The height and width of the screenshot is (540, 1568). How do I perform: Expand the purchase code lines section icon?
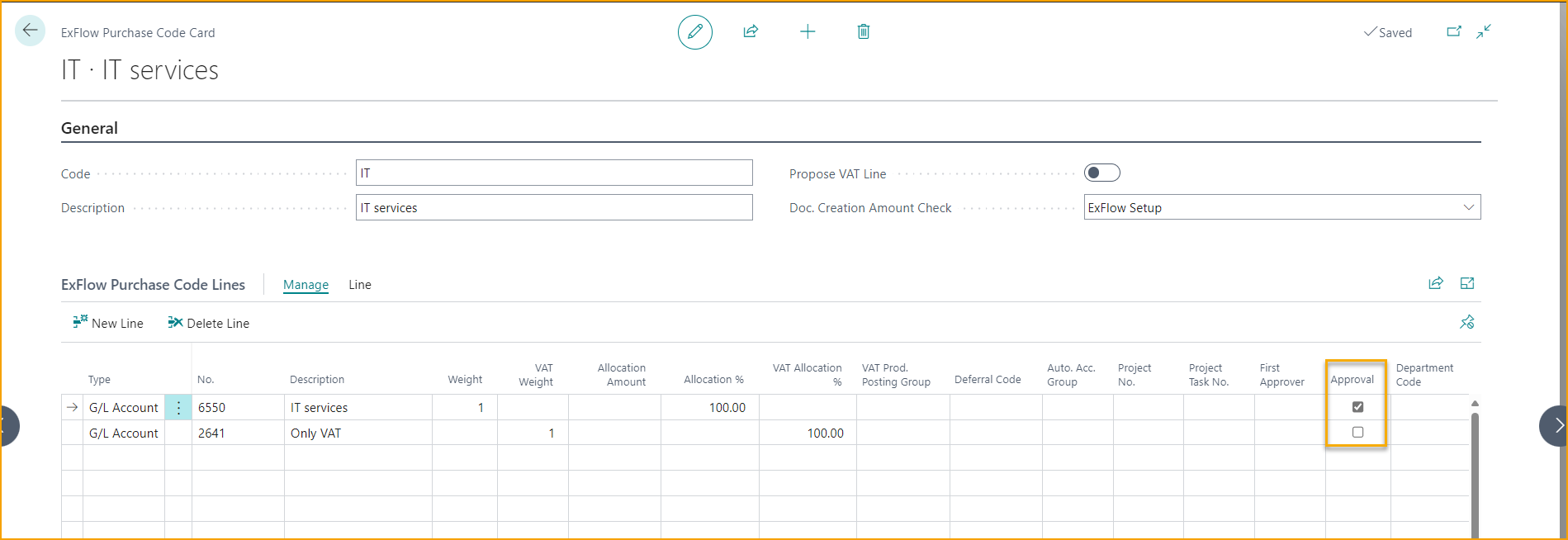point(1466,283)
